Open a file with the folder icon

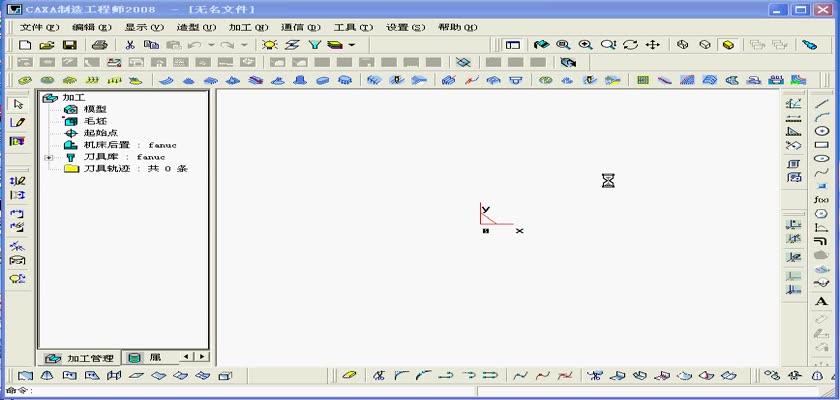tap(47, 45)
